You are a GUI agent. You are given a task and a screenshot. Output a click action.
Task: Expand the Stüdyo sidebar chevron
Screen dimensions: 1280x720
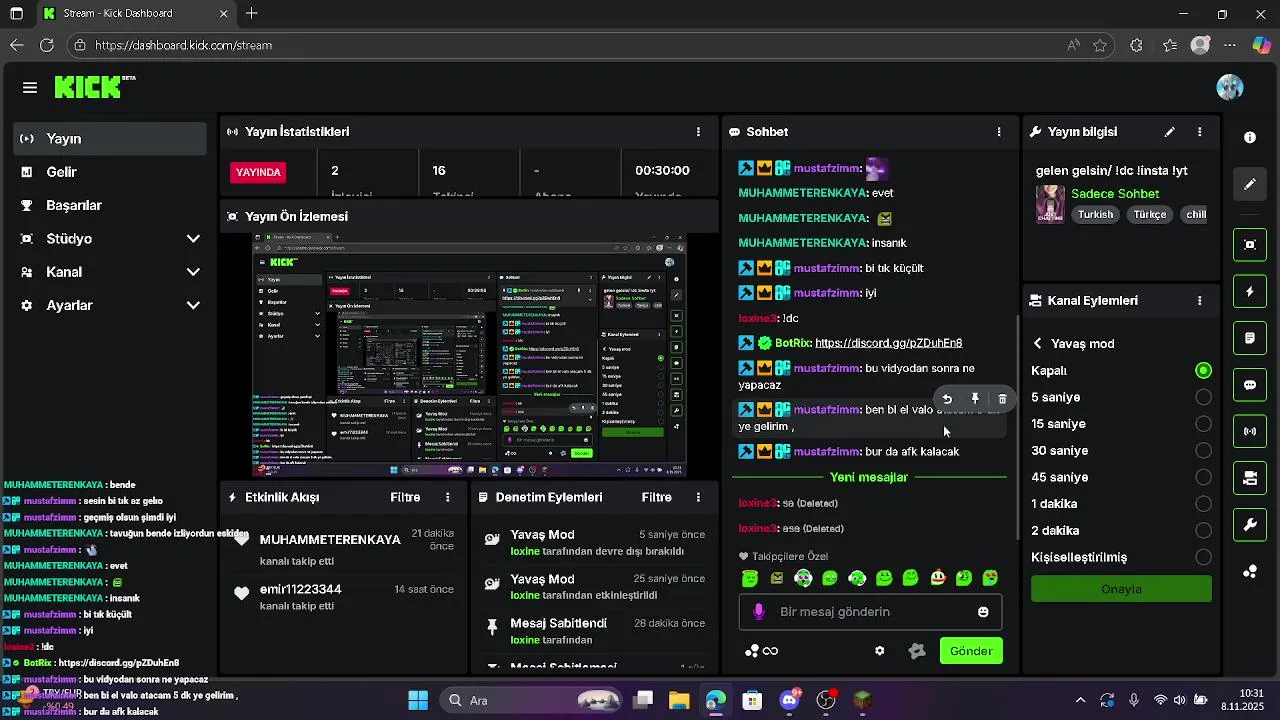point(193,239)
